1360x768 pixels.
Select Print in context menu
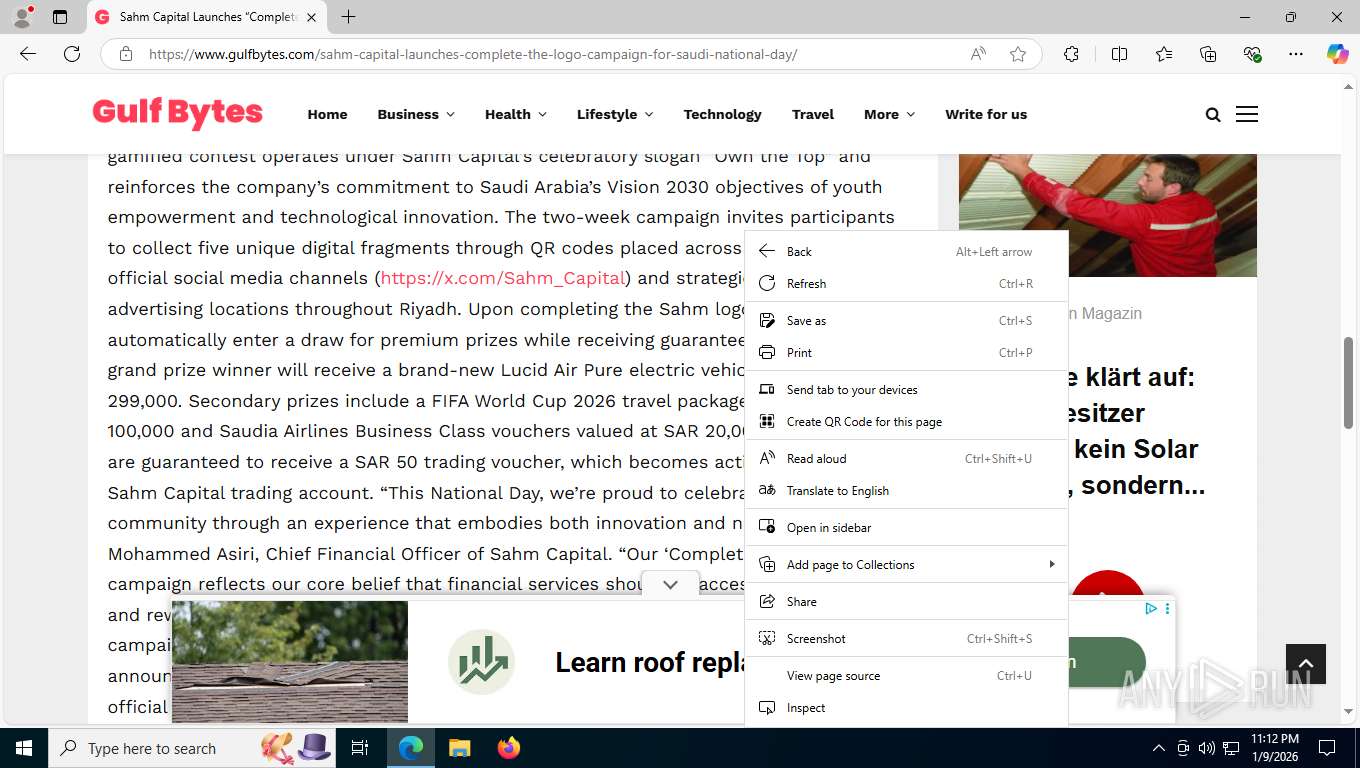[x=907, y=352]
